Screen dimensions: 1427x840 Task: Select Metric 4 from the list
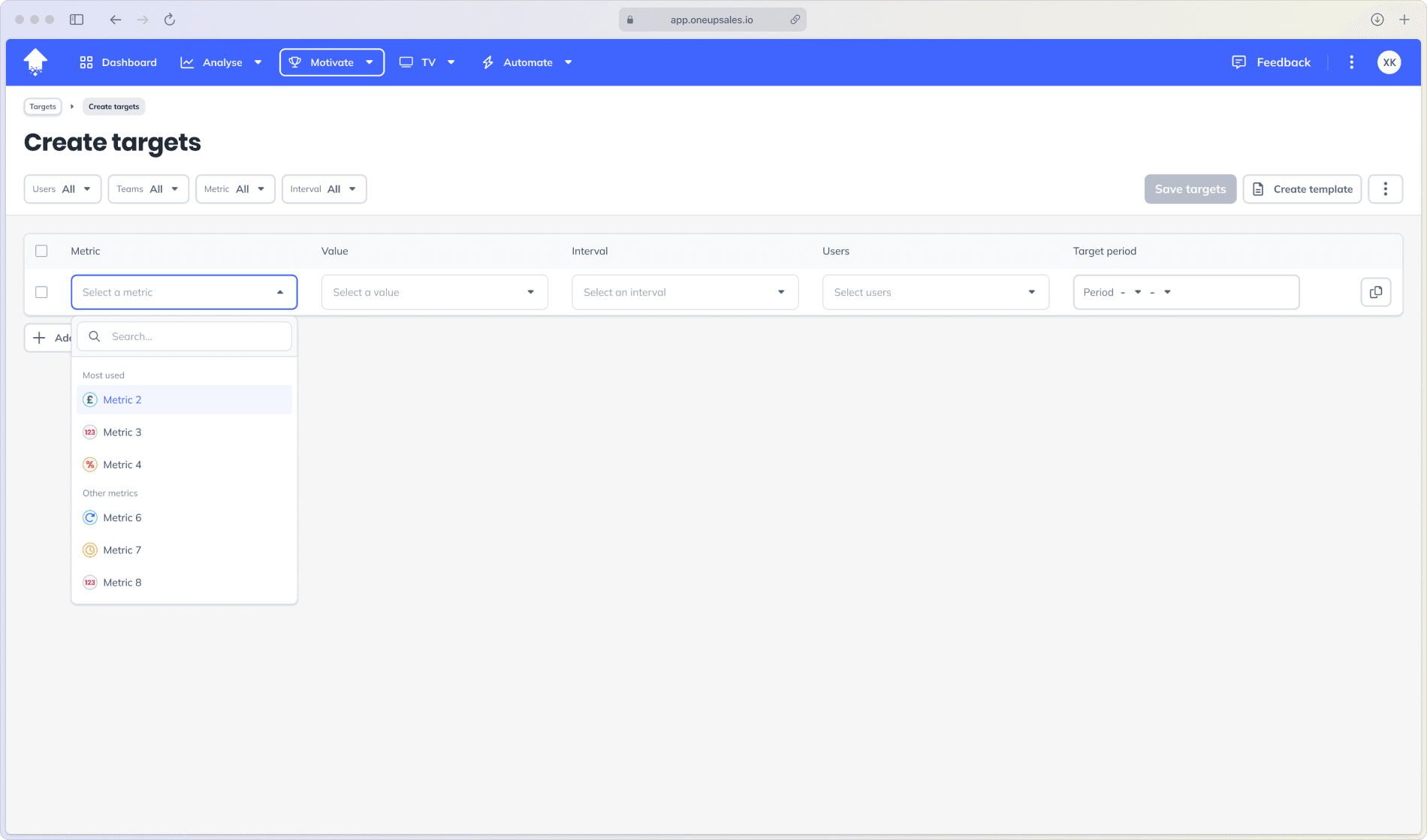[184, 465]
